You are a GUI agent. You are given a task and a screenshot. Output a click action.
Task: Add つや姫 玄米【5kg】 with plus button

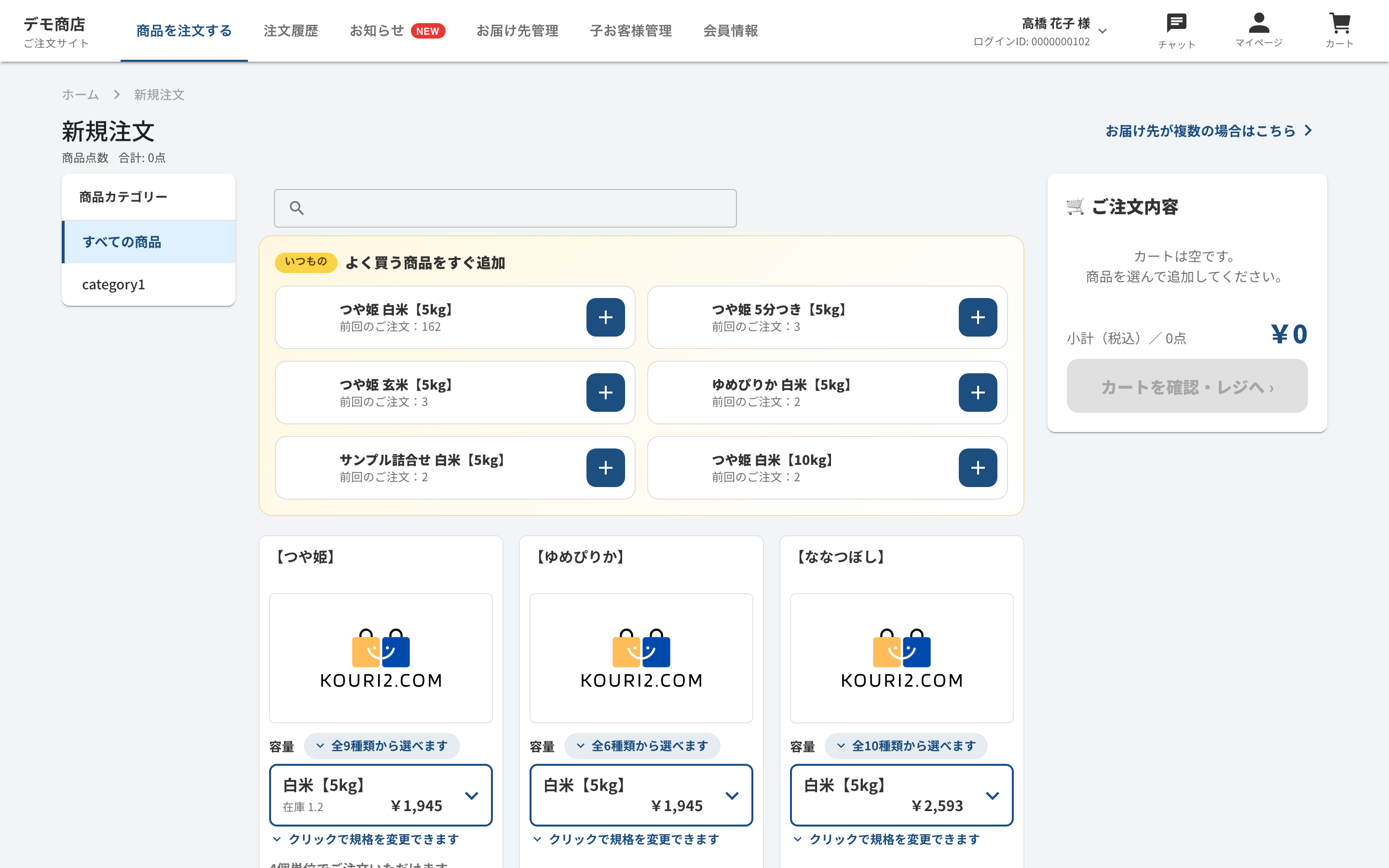tap(605, 392)
